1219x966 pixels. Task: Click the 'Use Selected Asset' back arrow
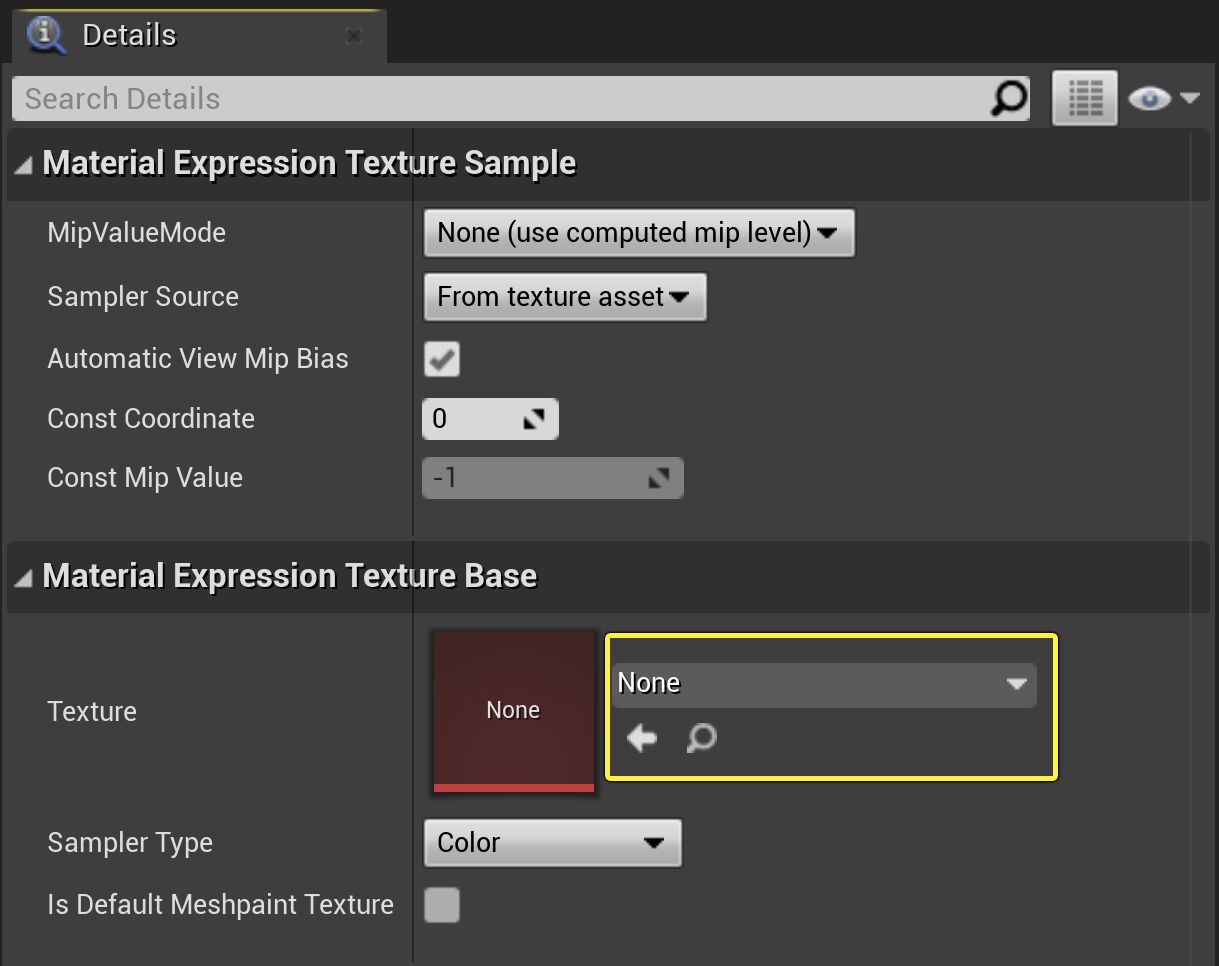click(640, 738)
